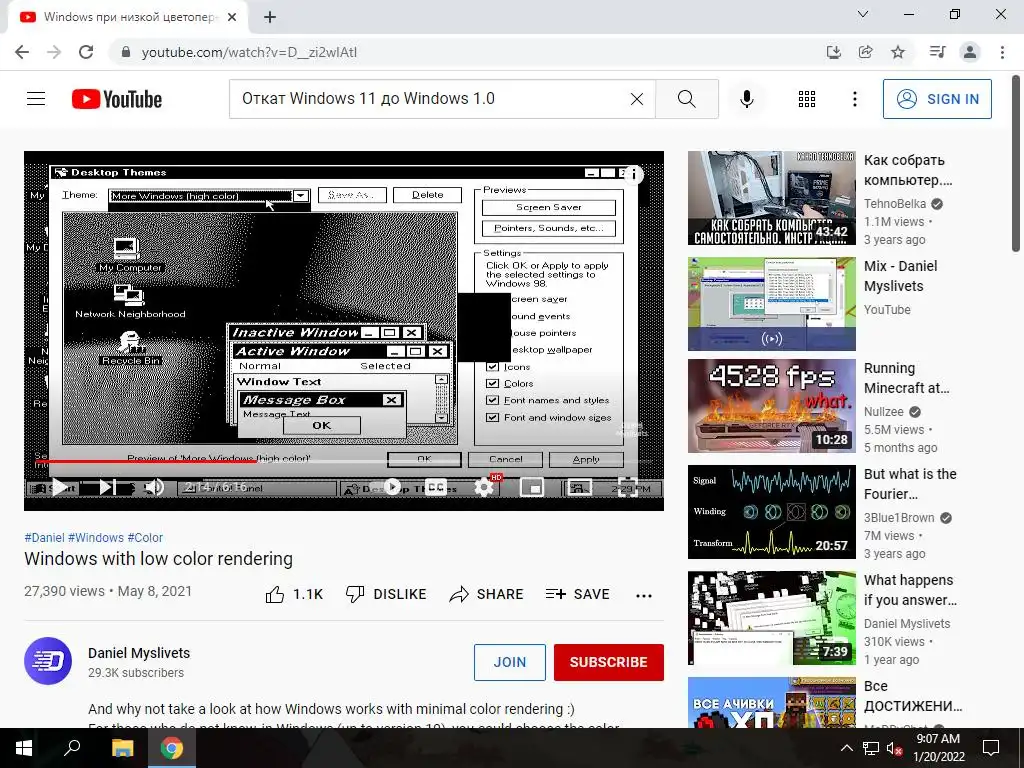Mute the video using the speaker icon
Screen dimensions: 1024x768
click(x=154, y=487)
